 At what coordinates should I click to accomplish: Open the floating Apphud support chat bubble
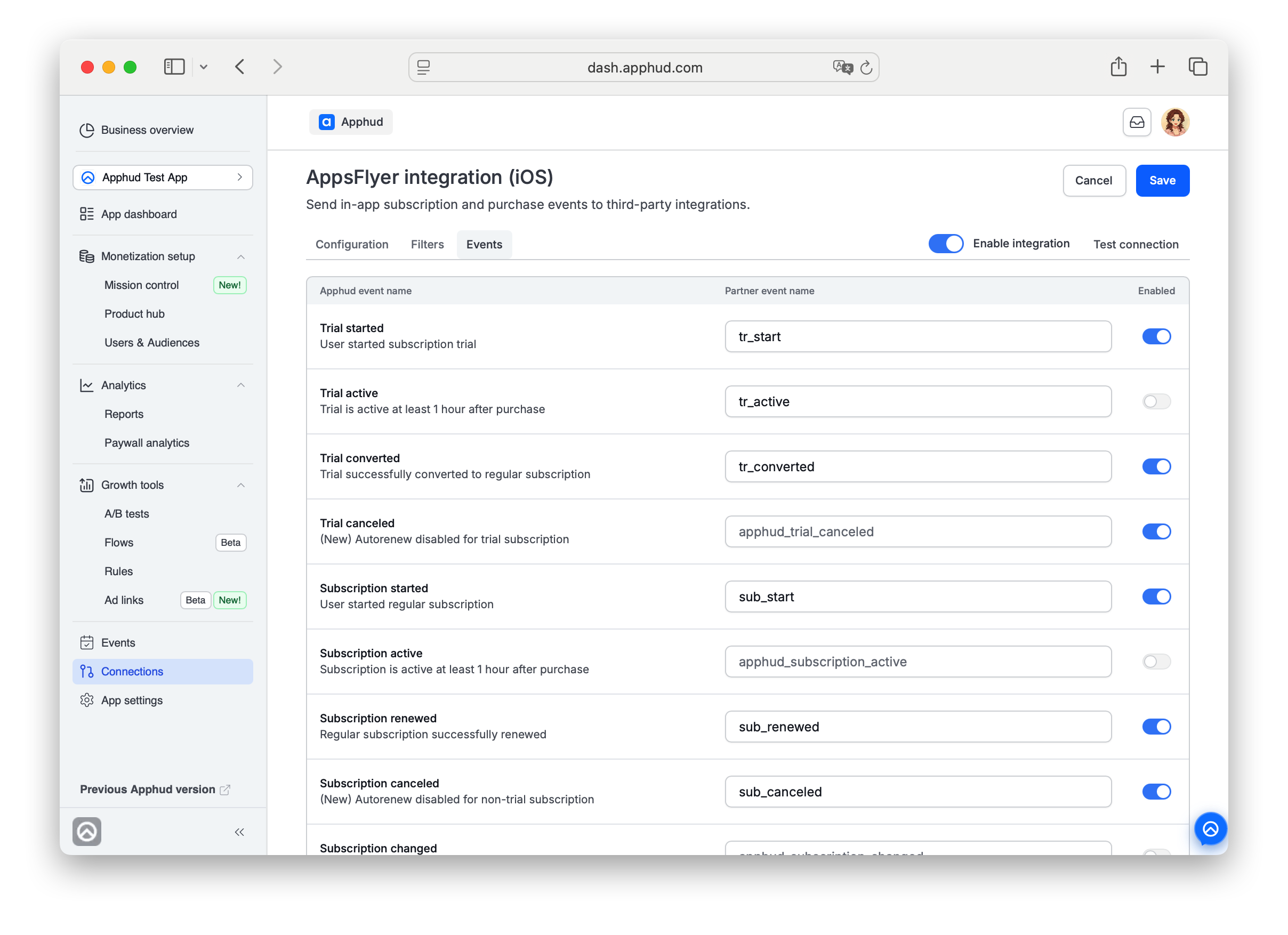pos(1210,829)
